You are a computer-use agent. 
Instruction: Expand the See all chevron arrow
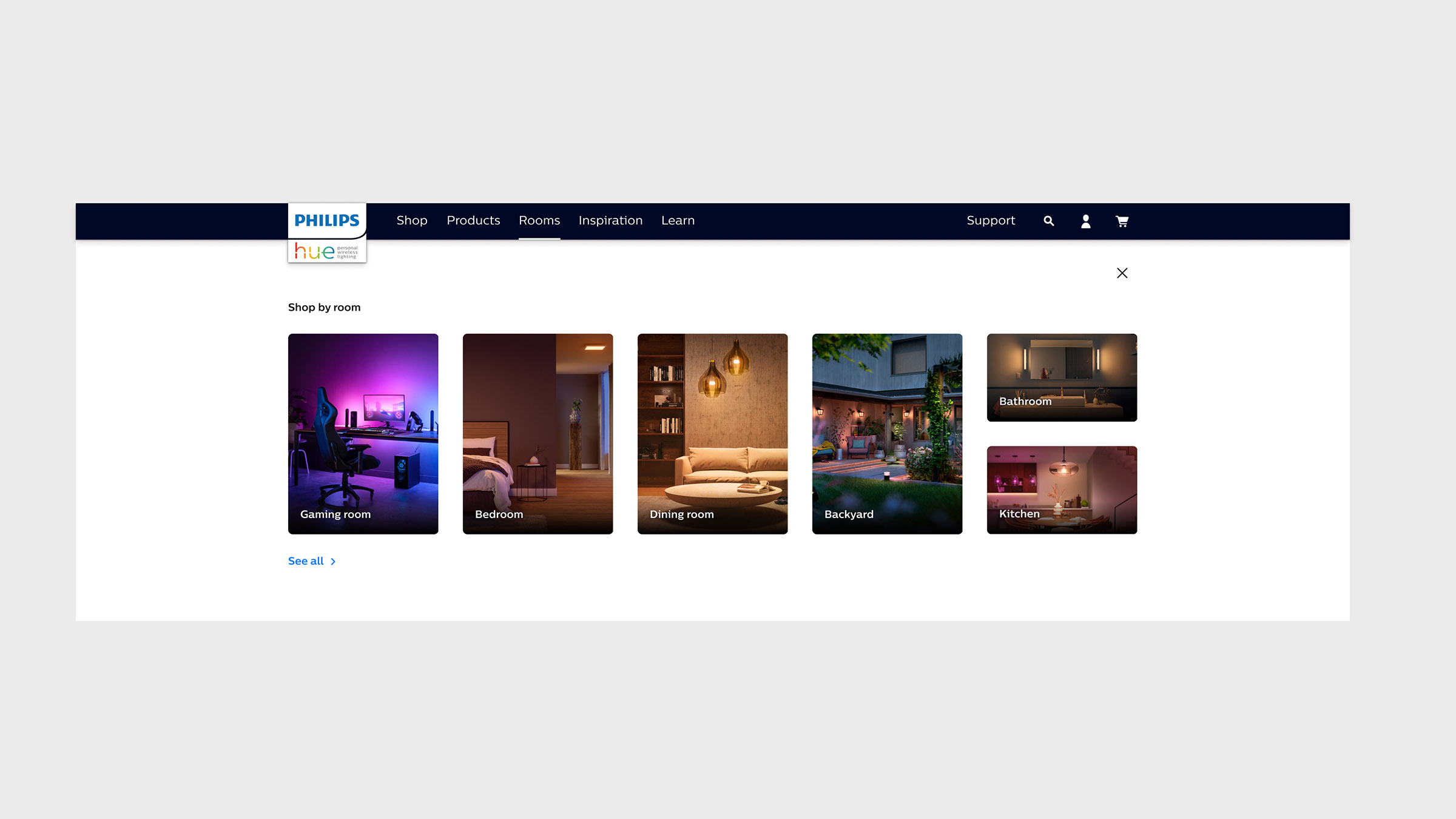[x=334, y=561]
